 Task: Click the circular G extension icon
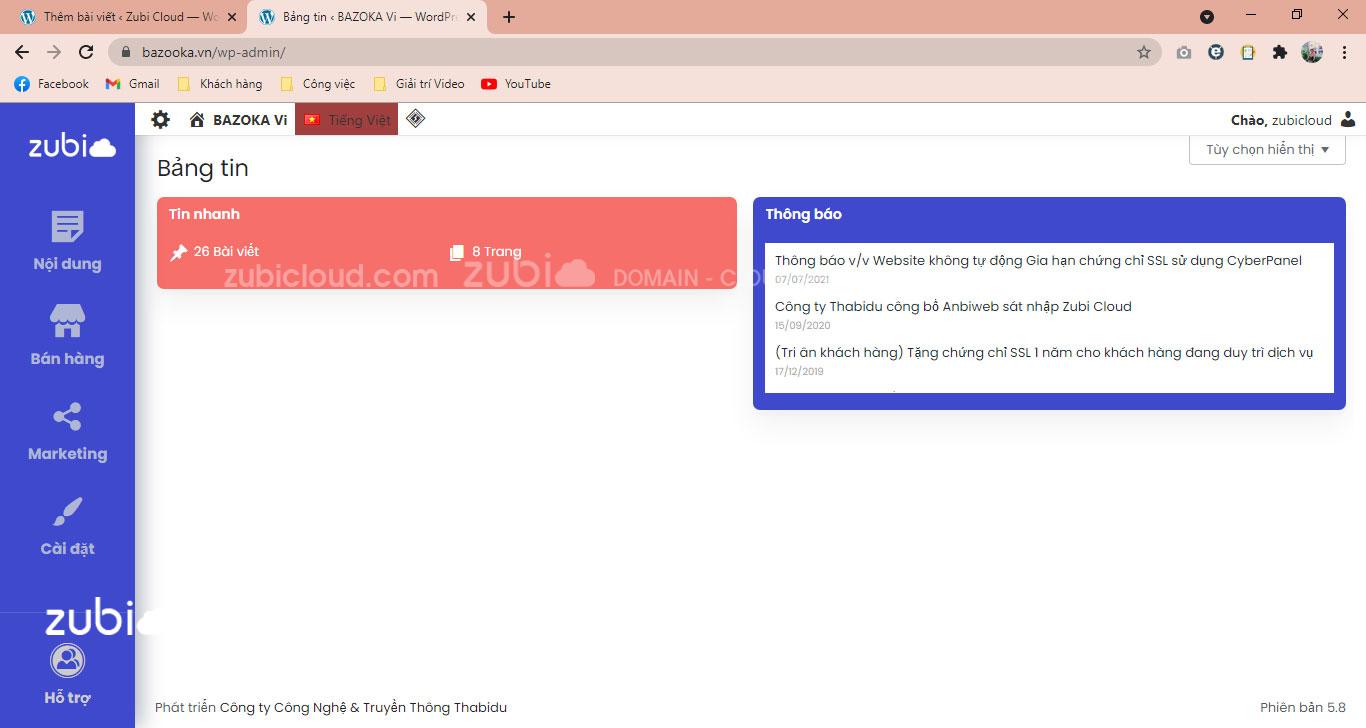pyautogui.click(x=1216, y=52)
